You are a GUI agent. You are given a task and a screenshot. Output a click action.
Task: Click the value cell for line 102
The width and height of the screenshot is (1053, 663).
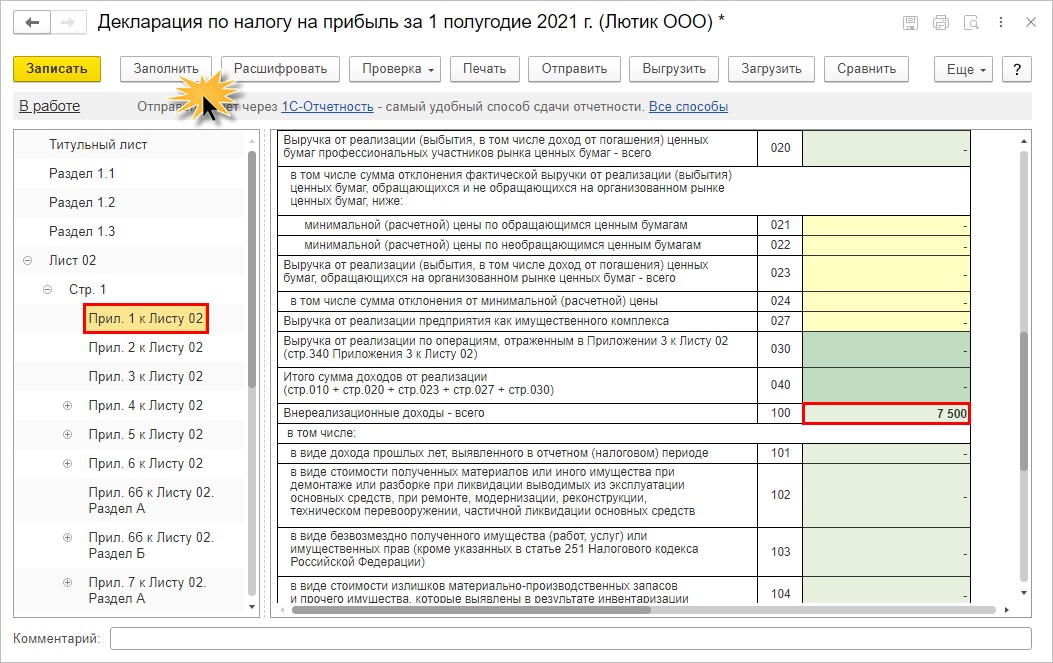(x=886, y=495)
